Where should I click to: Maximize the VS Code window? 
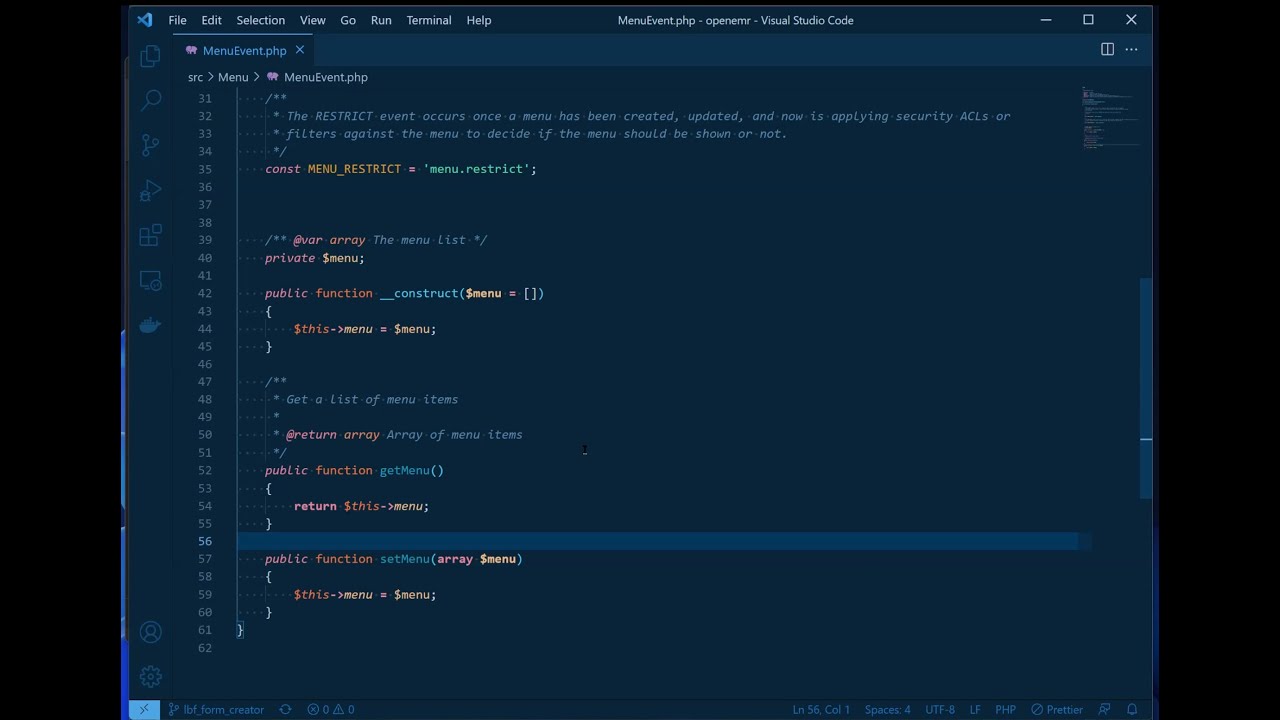[1089, 20]
